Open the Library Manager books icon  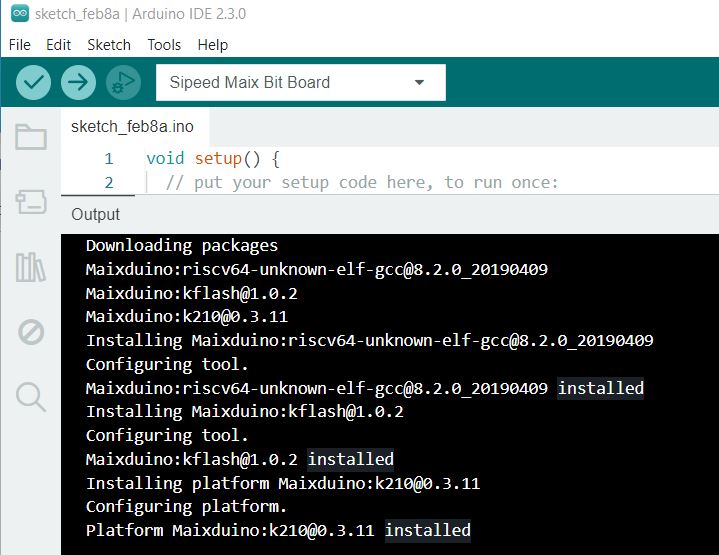(x=31, y=267)
